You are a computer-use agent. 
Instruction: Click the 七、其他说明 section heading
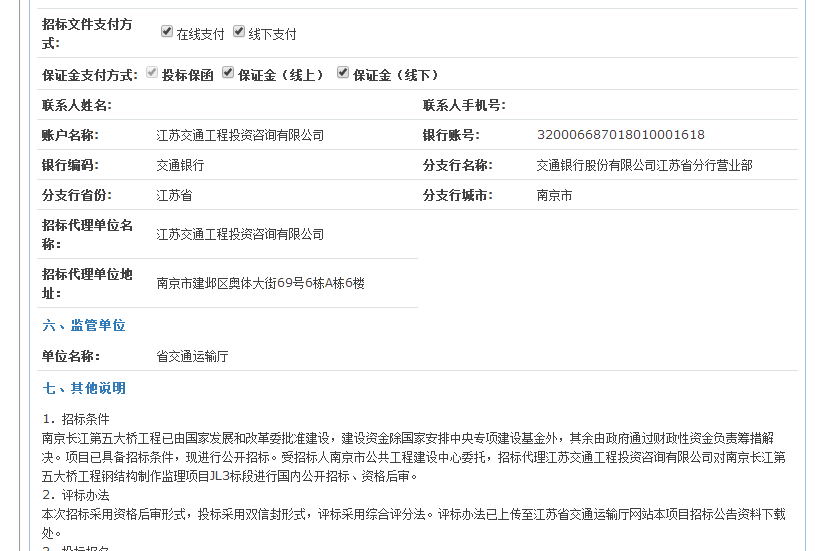tap(84, 388)
